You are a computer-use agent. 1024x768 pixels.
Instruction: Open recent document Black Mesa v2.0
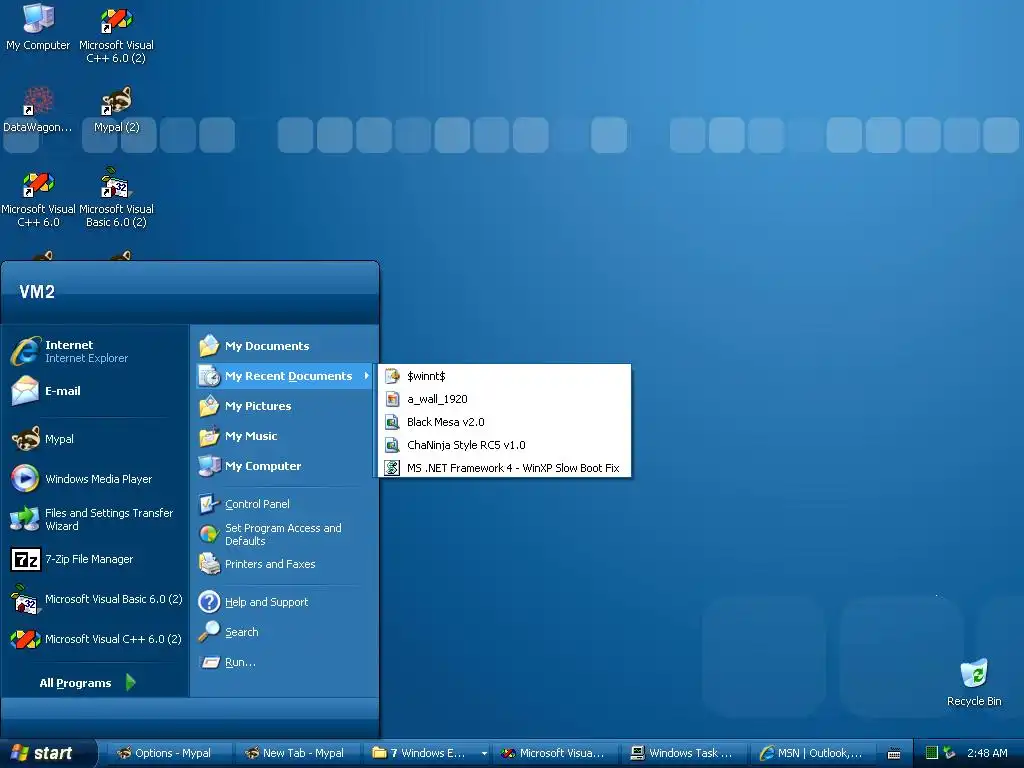point(504,422)
